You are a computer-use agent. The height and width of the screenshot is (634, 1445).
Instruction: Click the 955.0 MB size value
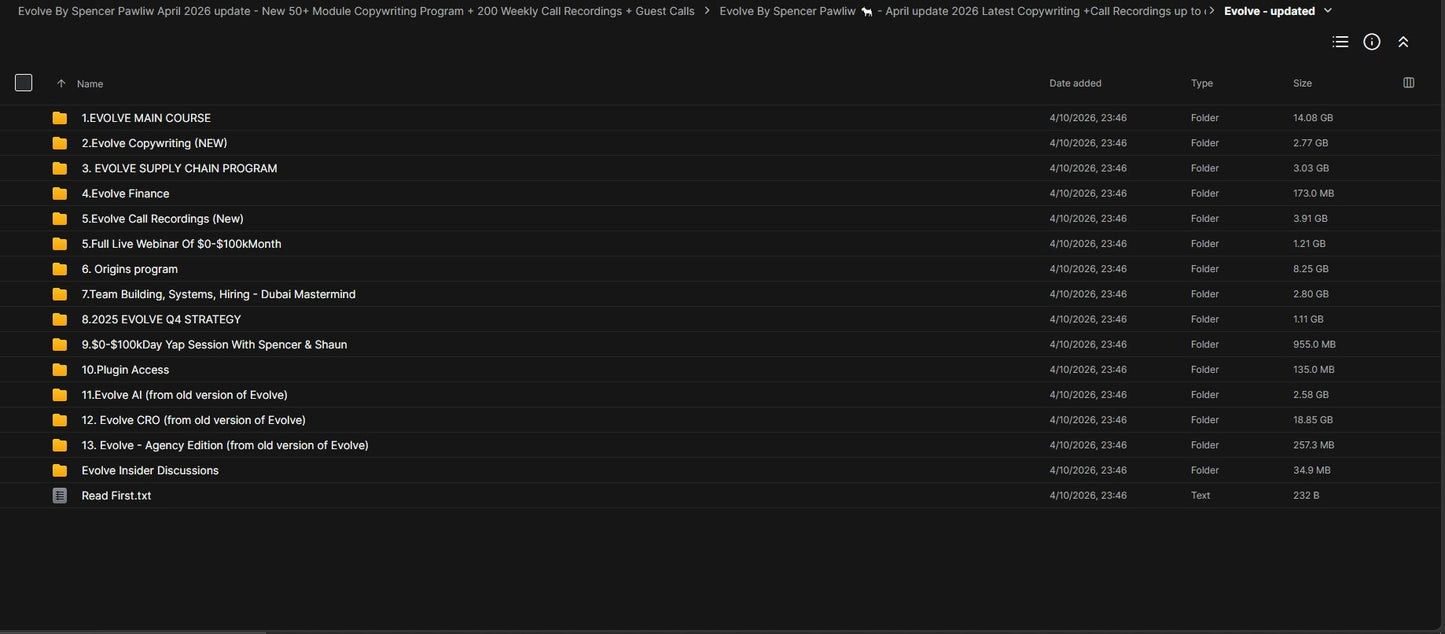pos(1314,344)
